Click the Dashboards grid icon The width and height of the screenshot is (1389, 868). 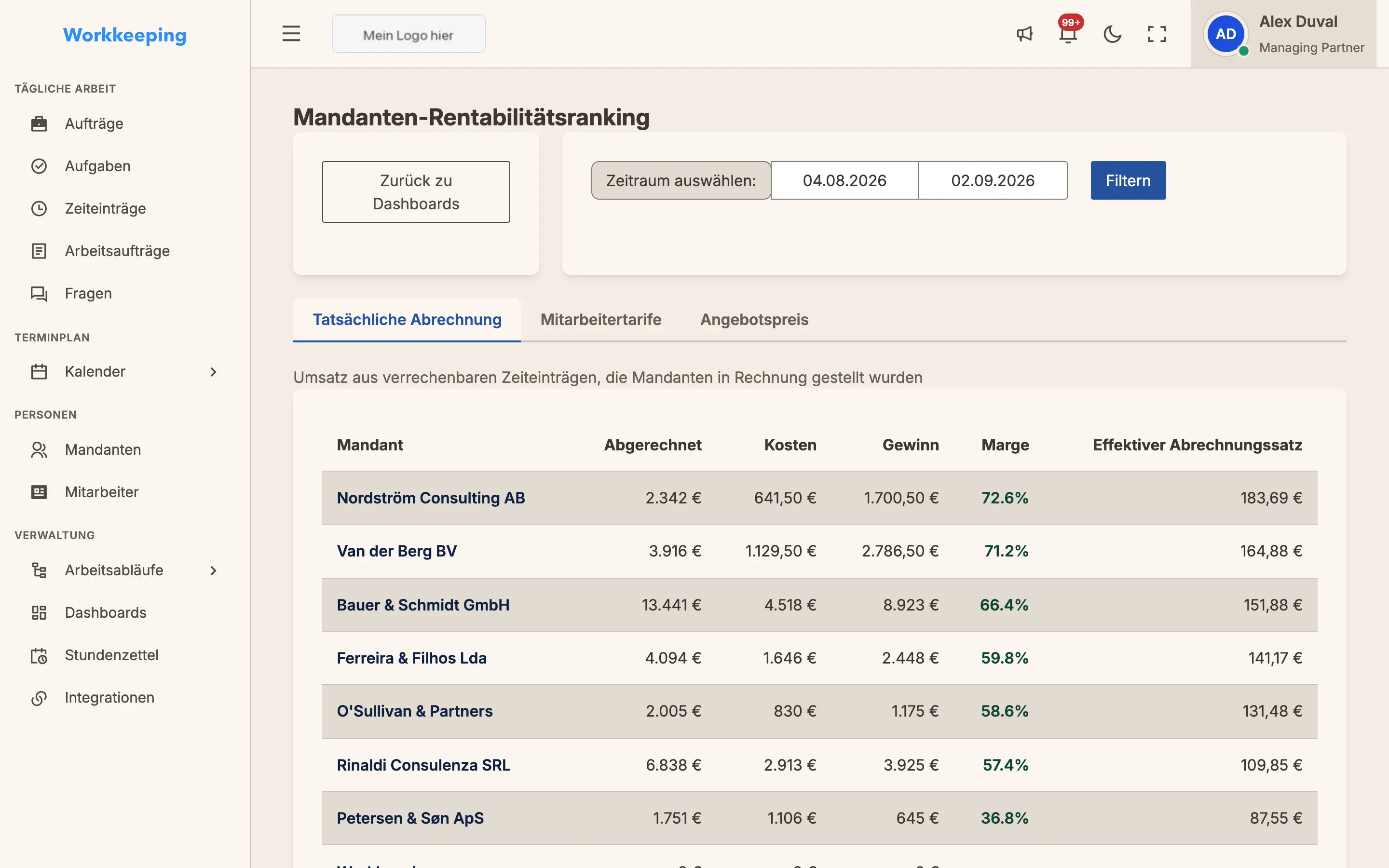[39, 612]
